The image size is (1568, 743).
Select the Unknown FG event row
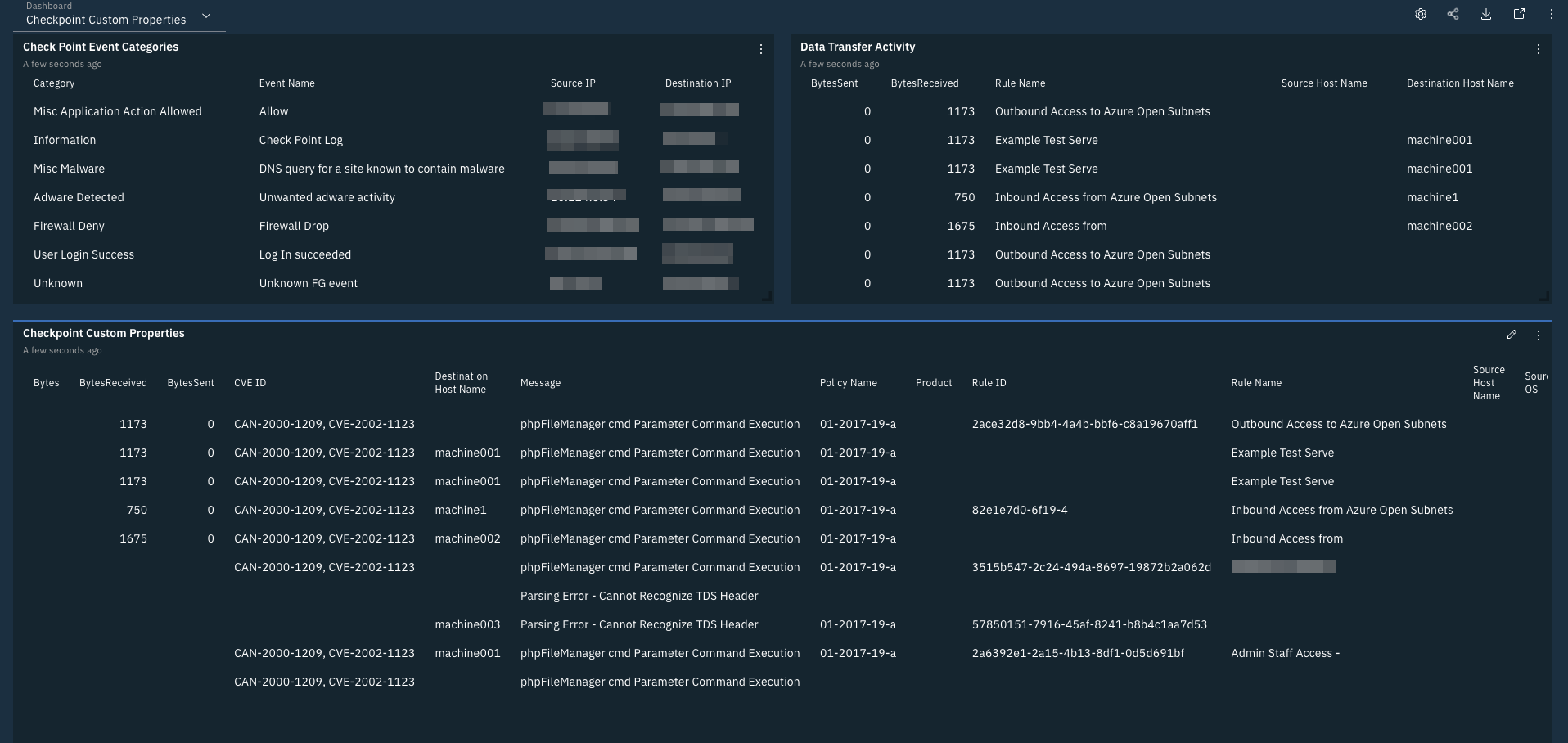pyautogui.click(x=309, y=283)
